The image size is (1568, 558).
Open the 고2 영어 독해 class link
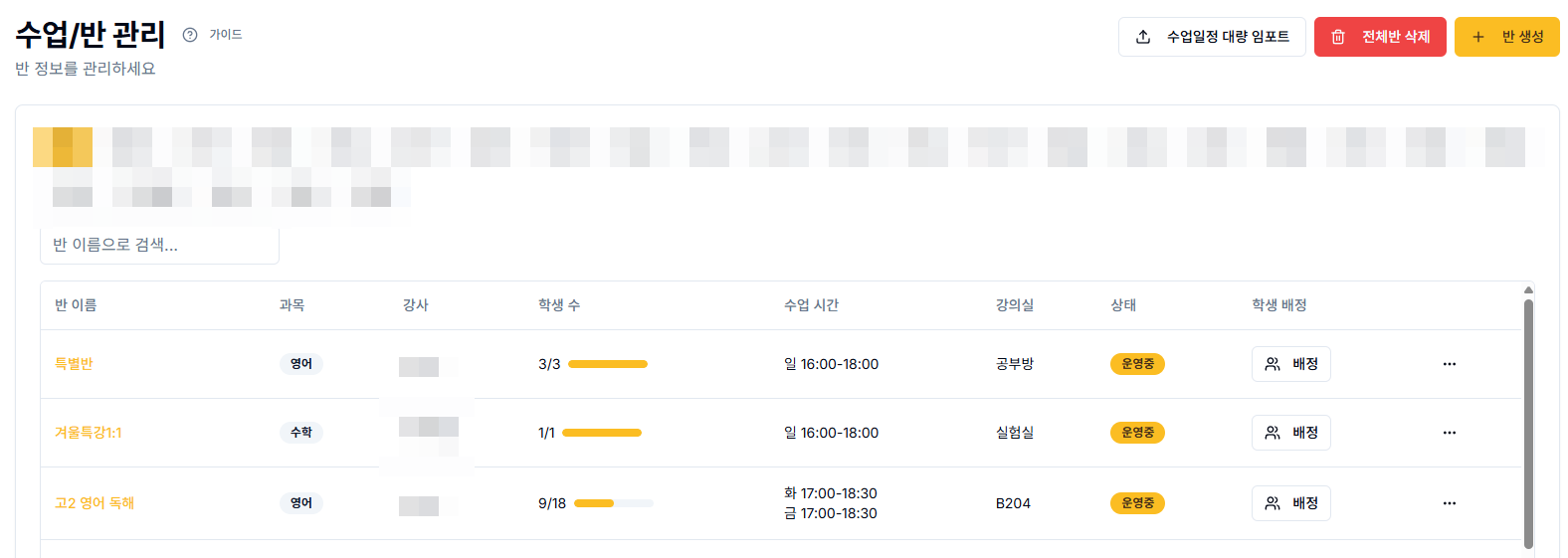[95, 503]
